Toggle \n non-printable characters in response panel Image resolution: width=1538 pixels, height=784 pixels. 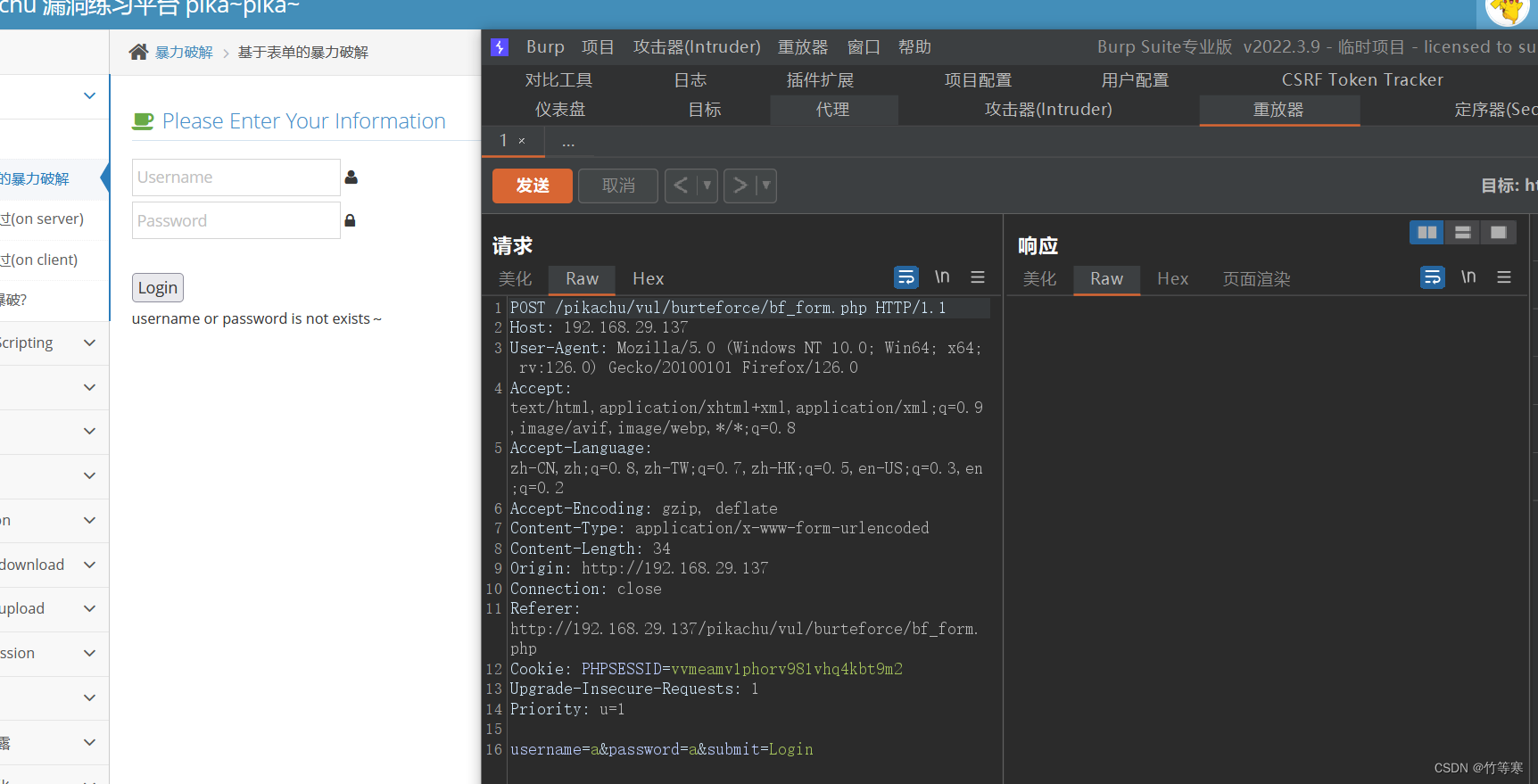(x=1468, y=277)
